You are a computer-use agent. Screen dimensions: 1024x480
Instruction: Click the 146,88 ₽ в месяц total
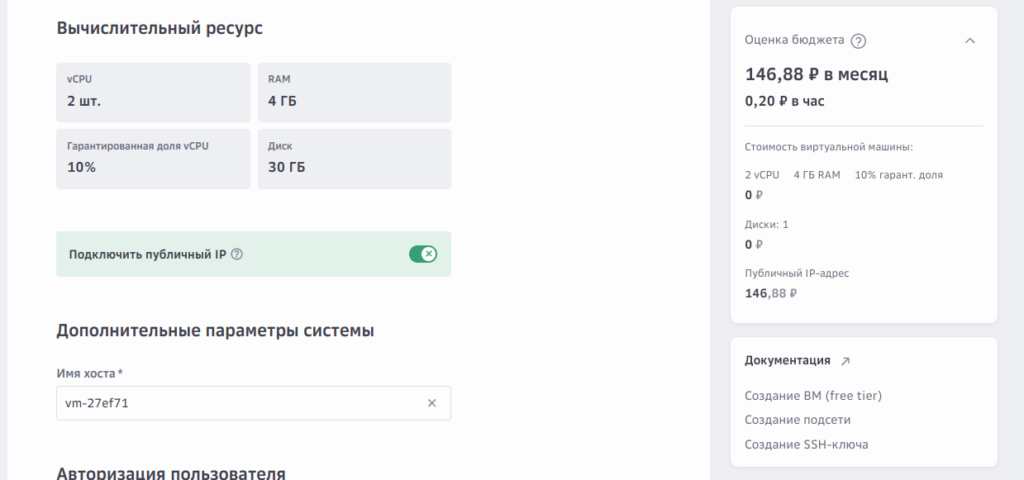[816, 74]
